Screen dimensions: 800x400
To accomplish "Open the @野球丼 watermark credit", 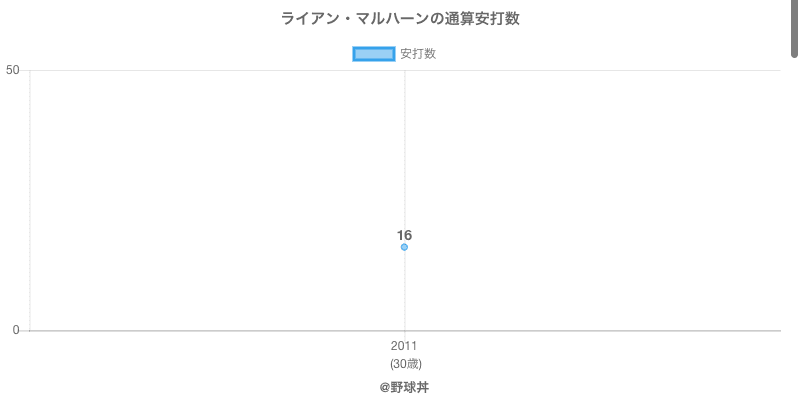I will 404,387.
